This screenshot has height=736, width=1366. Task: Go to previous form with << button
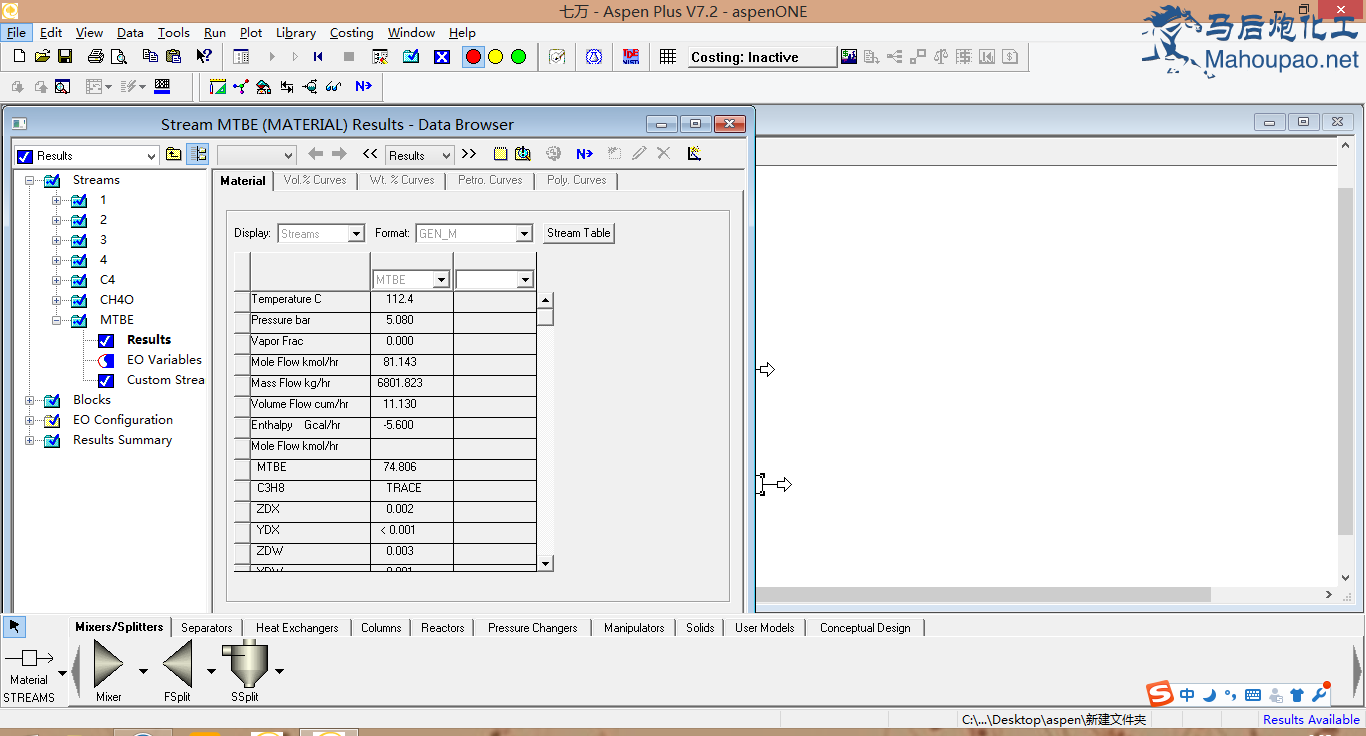point(370,154)
